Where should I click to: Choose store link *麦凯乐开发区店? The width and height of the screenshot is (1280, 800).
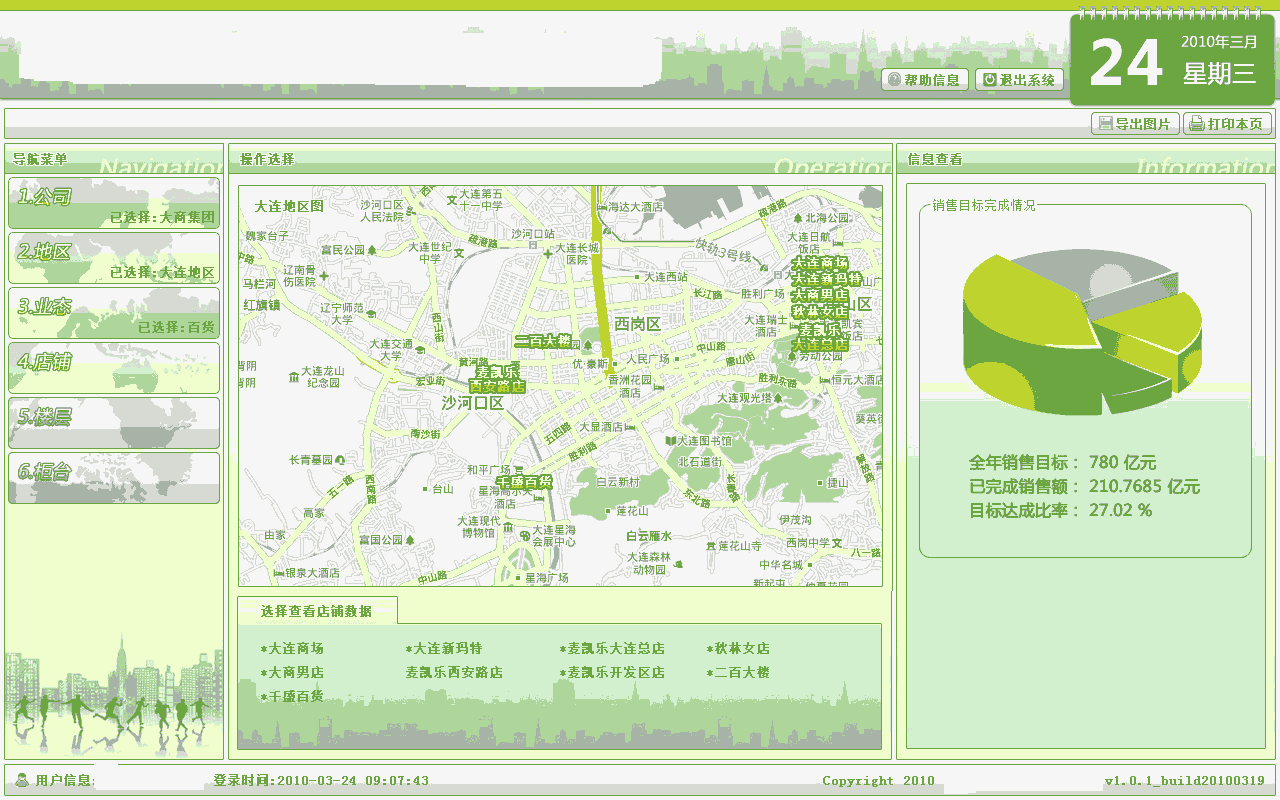(612, 673)
